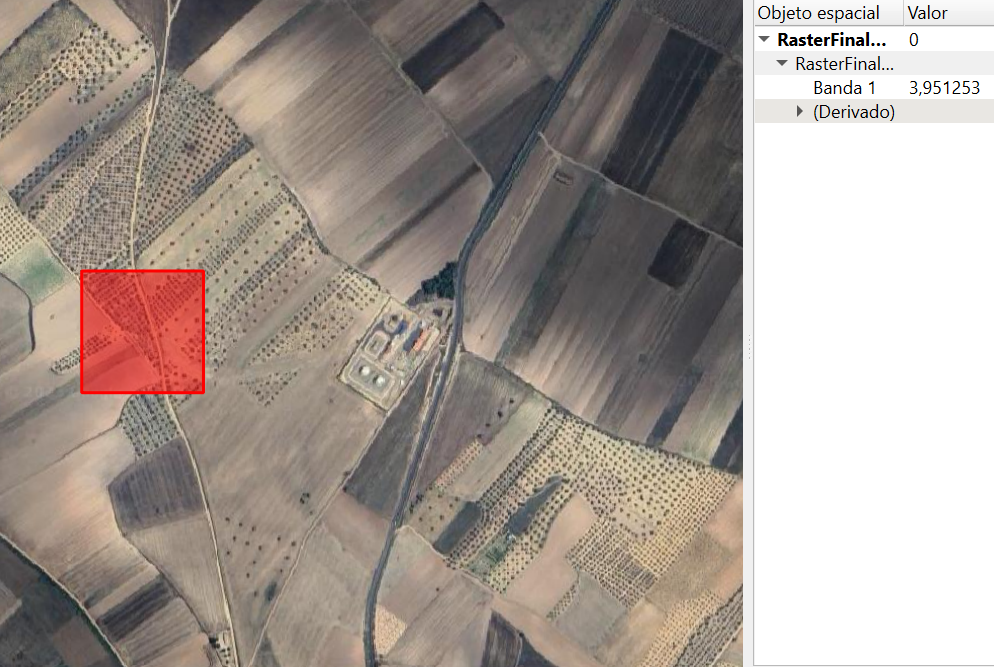Viewport: 994px width, 667px height.
Task: Expand the (Derivado) node arrow
Action: tap(799, 112)
